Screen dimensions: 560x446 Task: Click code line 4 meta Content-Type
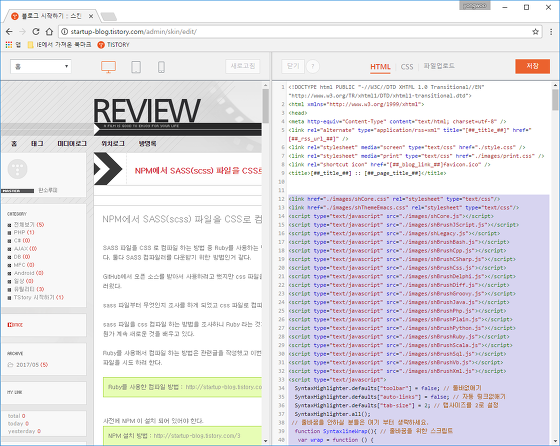(397, 121)
